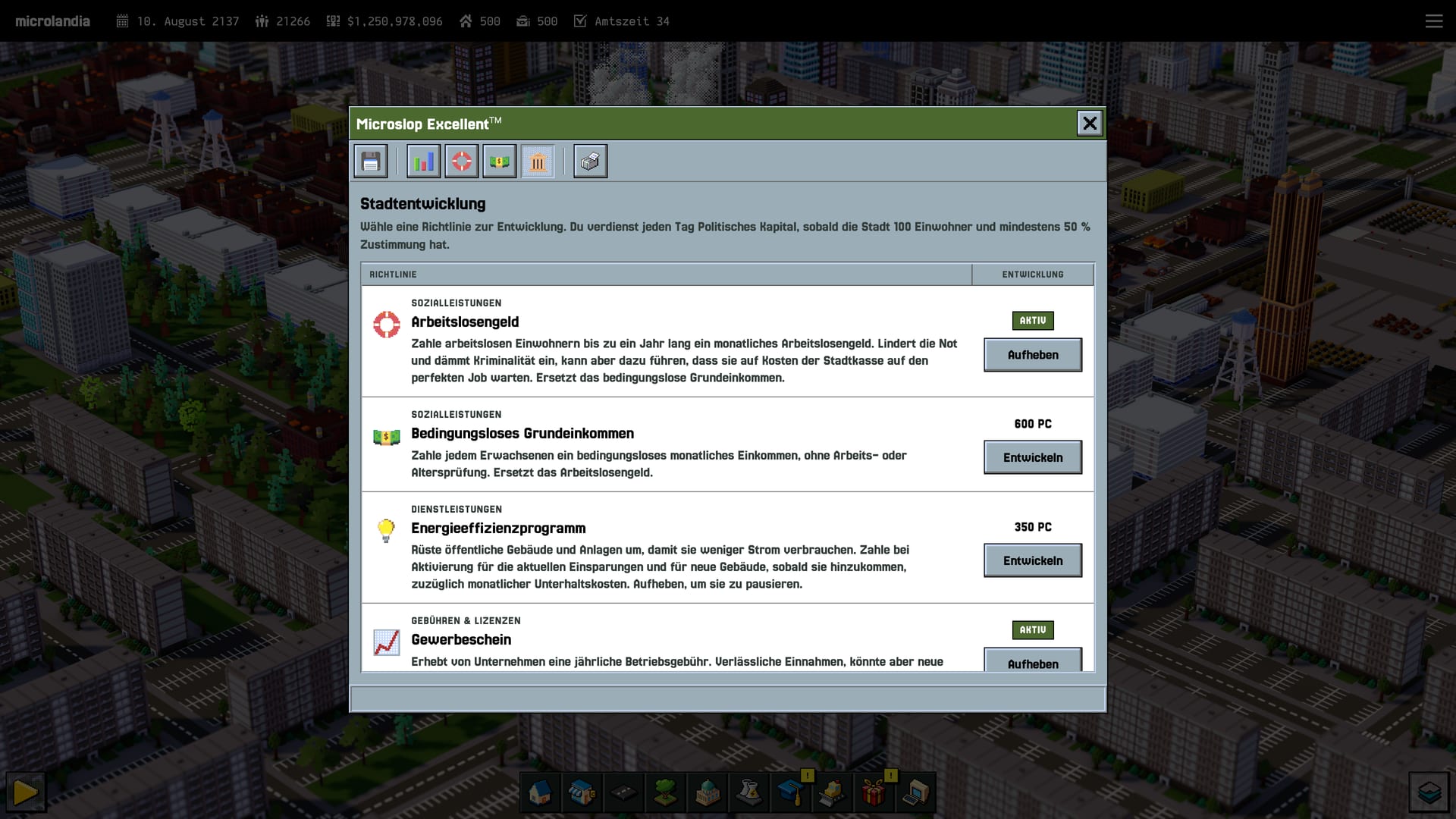Click the save floppy disk icon
Viewport: 1456px width, 819px height.
tap(371, 162)
